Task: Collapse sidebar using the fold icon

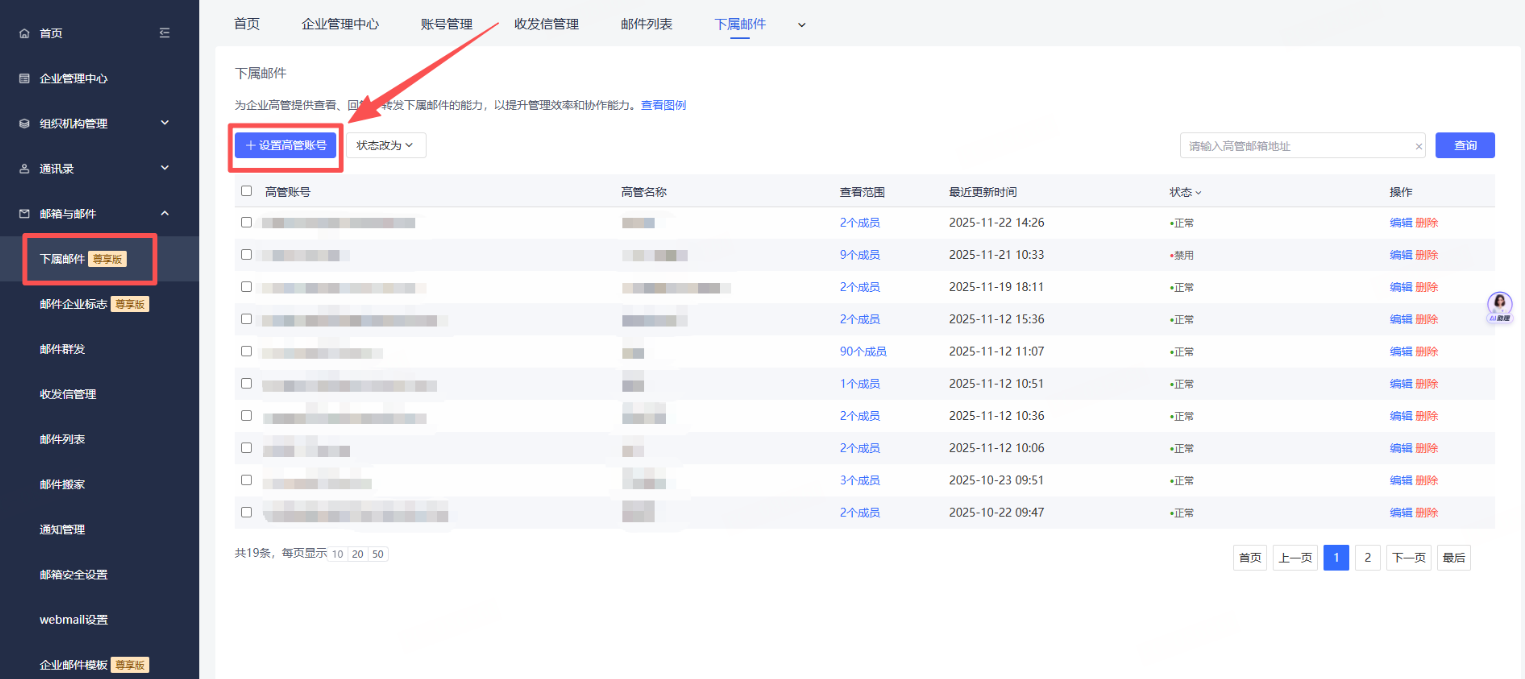Action: click(165, 33)
